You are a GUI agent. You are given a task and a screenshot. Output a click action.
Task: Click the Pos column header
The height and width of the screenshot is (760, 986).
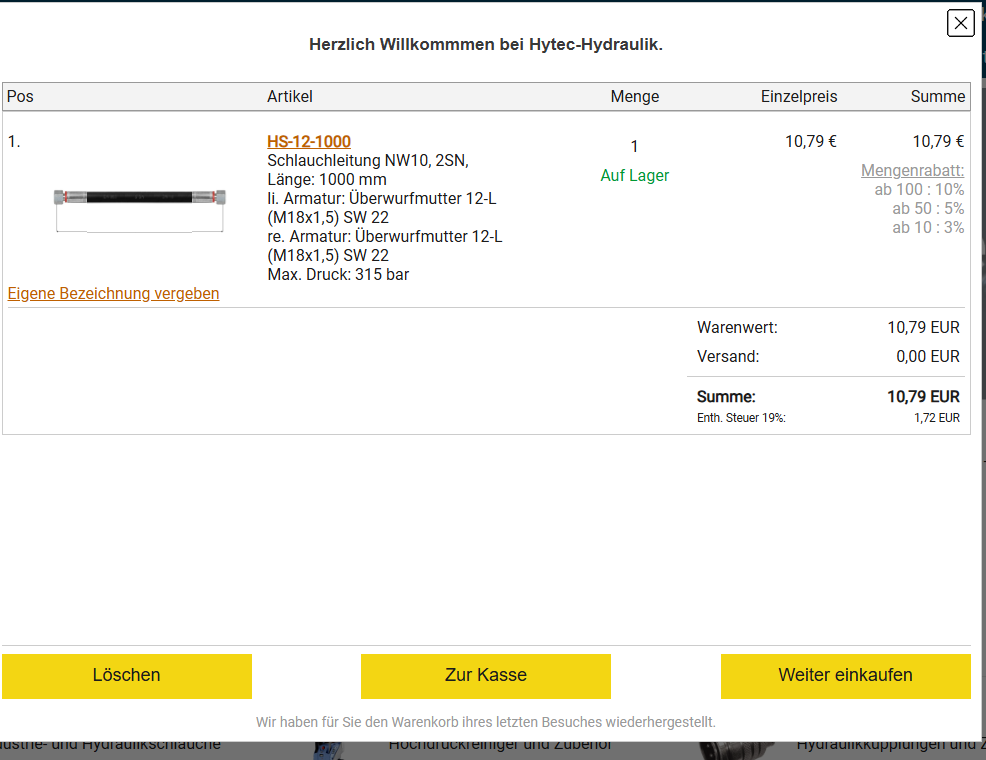click(20, 97)
